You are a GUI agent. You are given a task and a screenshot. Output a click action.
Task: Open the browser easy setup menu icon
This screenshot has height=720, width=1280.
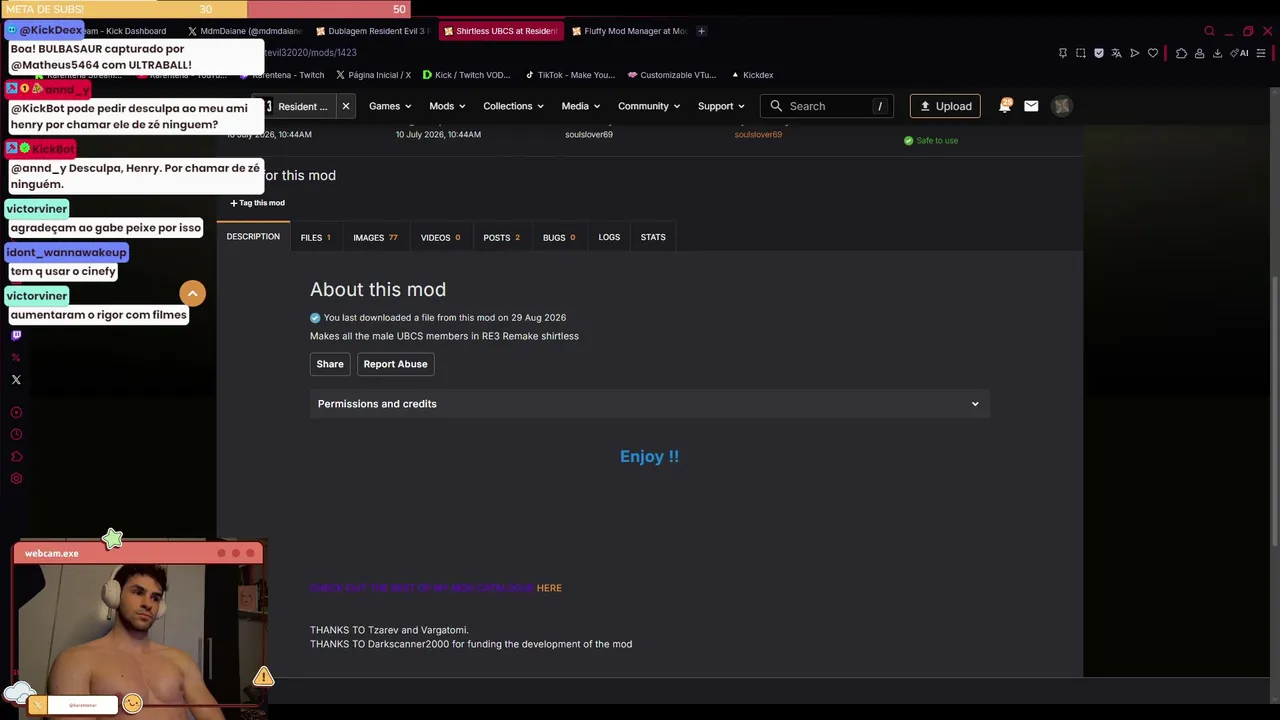[1261, 53]
